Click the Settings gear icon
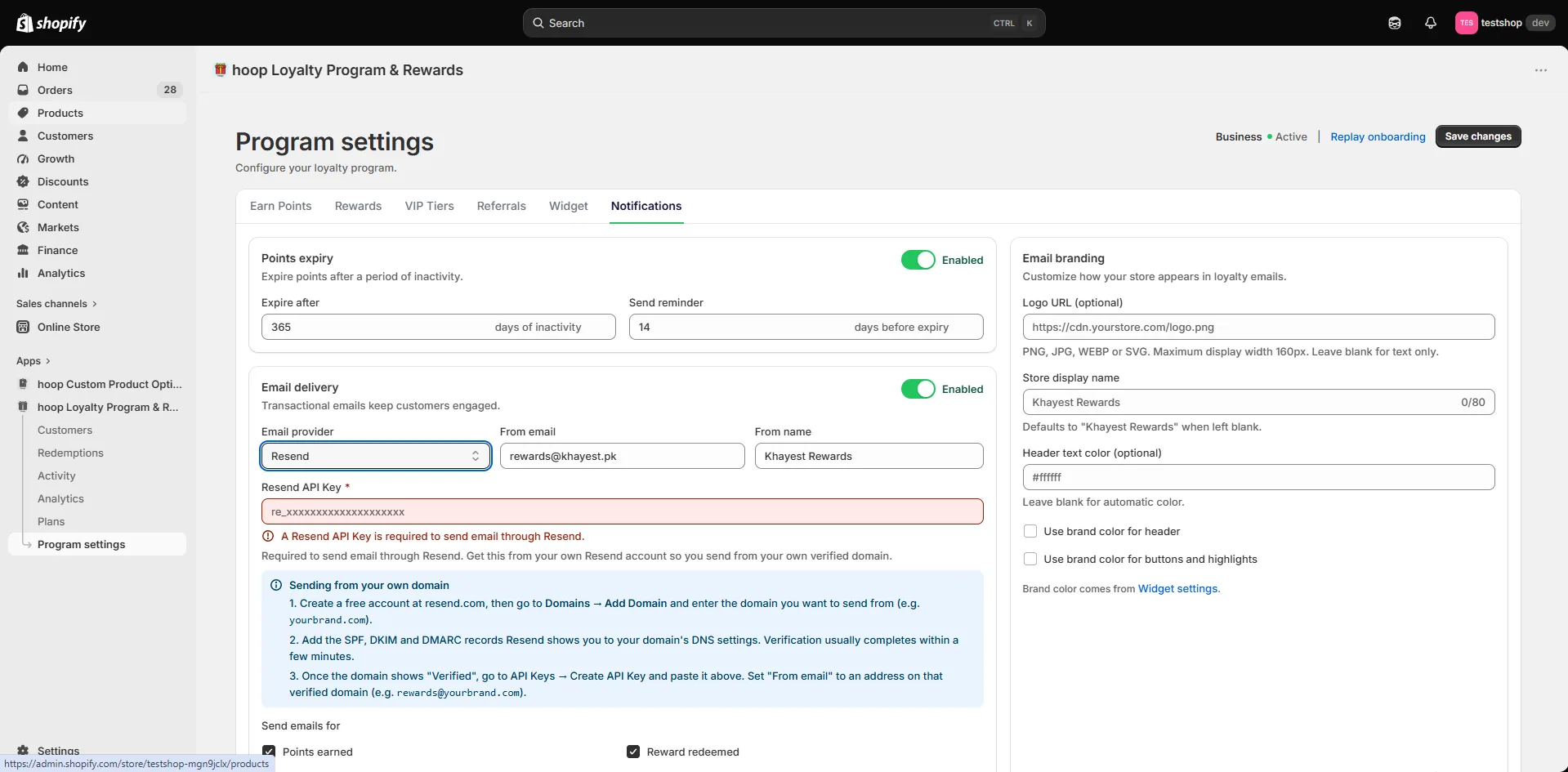The height and width of the screenshot is (772, 1568). (23, 750)
